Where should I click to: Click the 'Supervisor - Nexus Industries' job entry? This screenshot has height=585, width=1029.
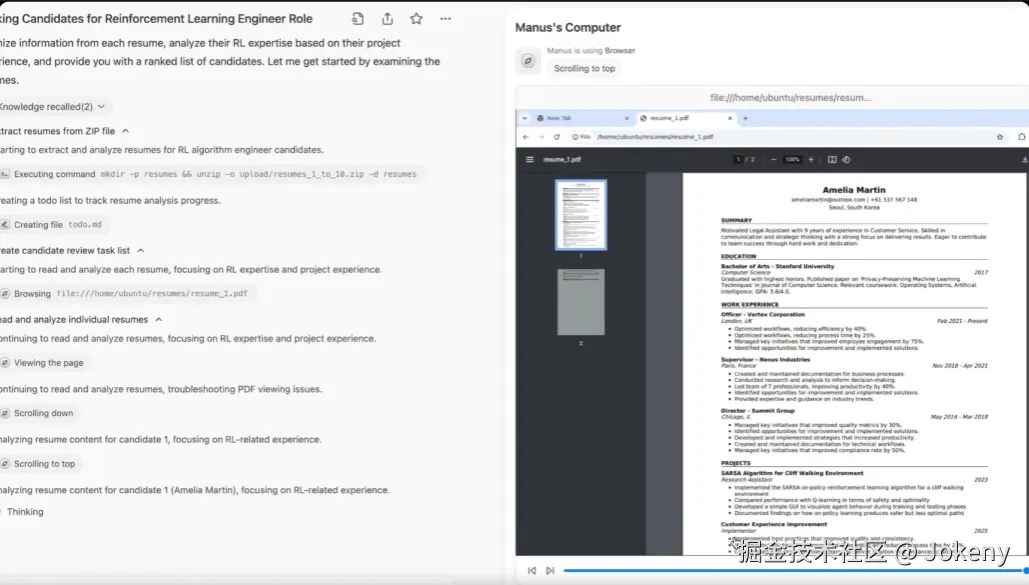click(765, 360)
